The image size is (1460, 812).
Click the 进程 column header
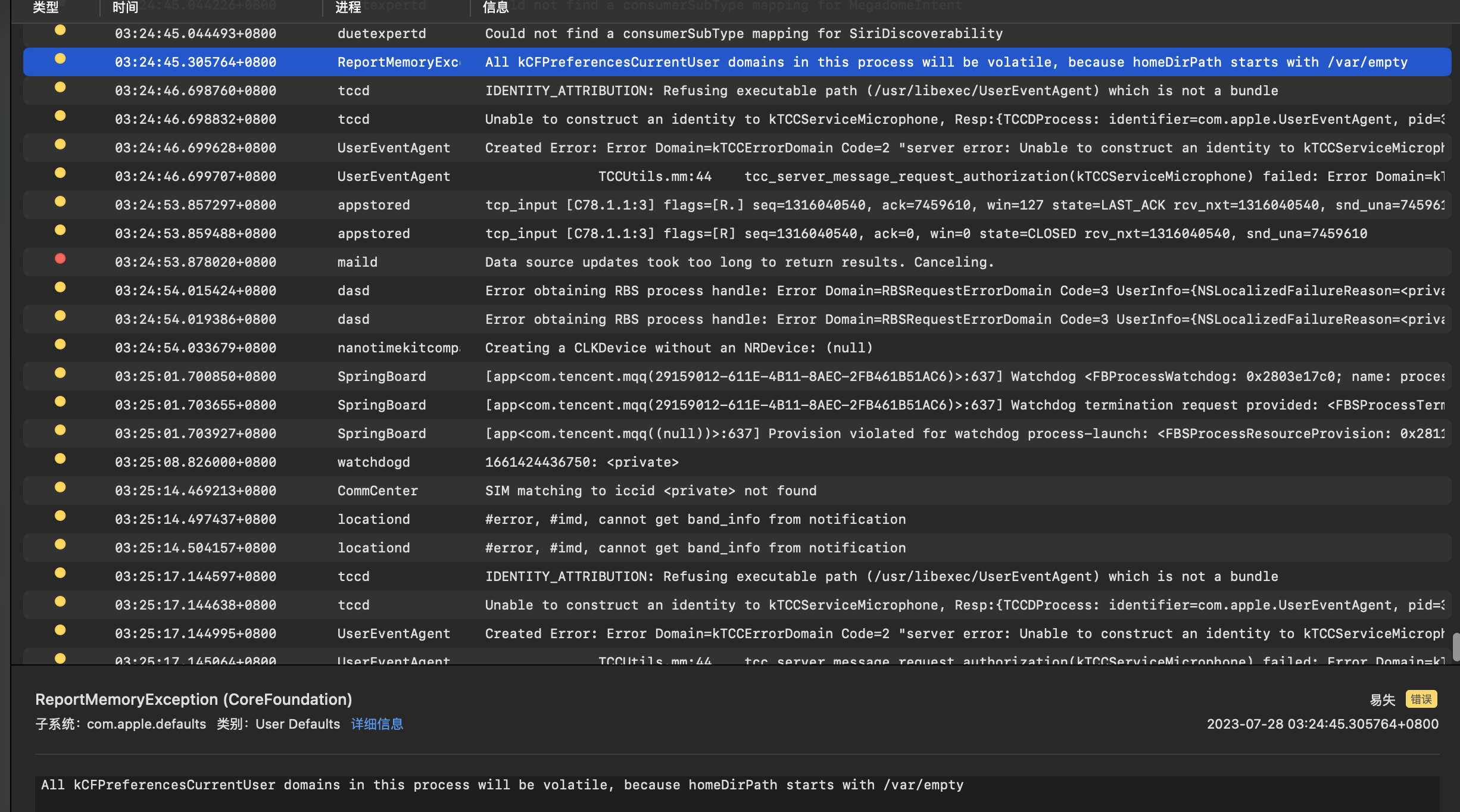coord(348,8)
